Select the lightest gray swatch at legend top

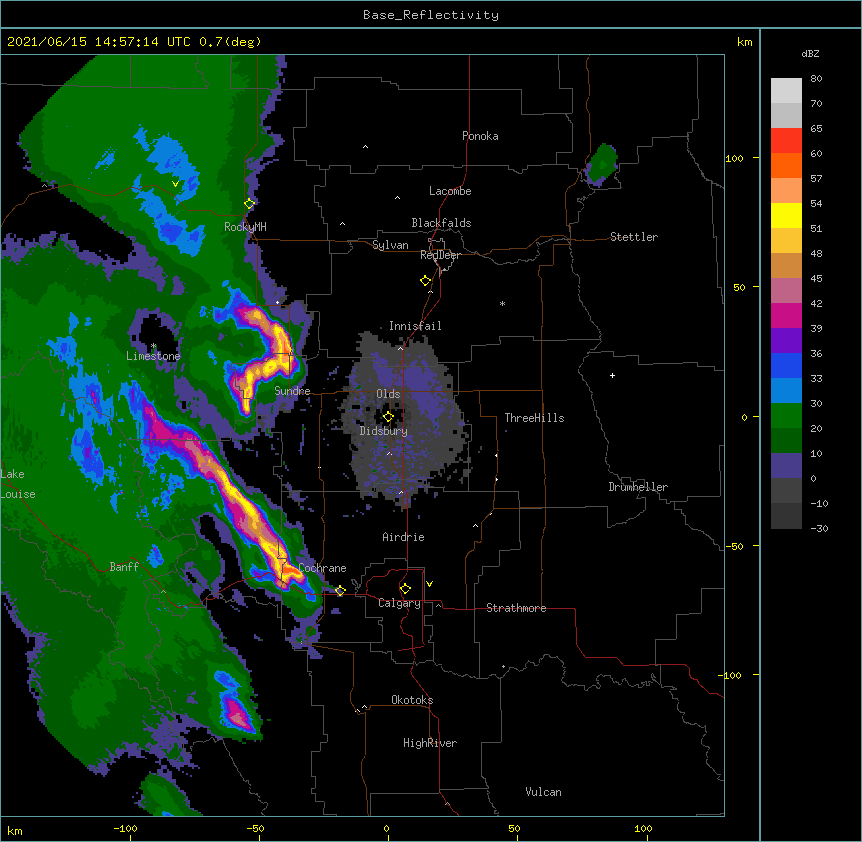[786, 91]
